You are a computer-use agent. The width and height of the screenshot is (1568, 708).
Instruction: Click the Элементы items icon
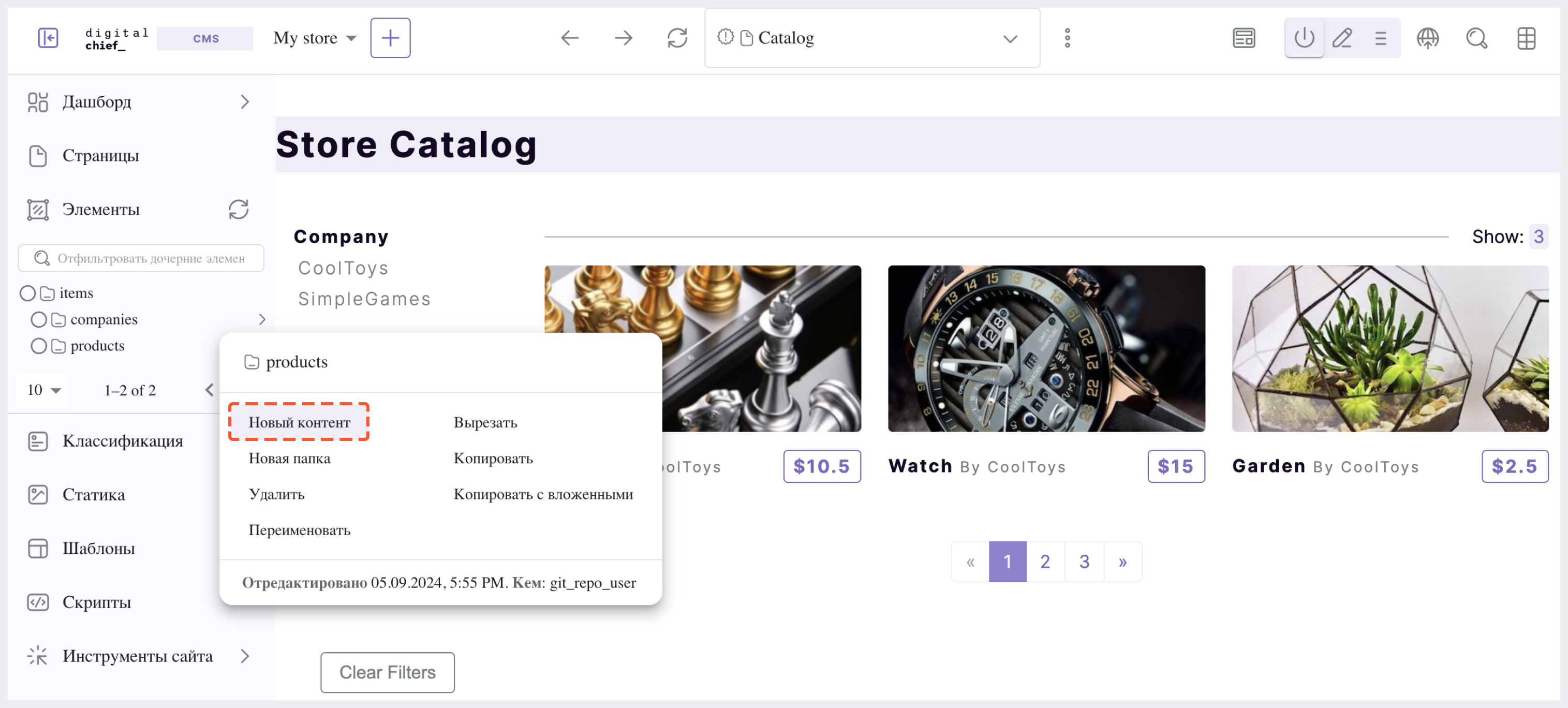click(38, 210)
